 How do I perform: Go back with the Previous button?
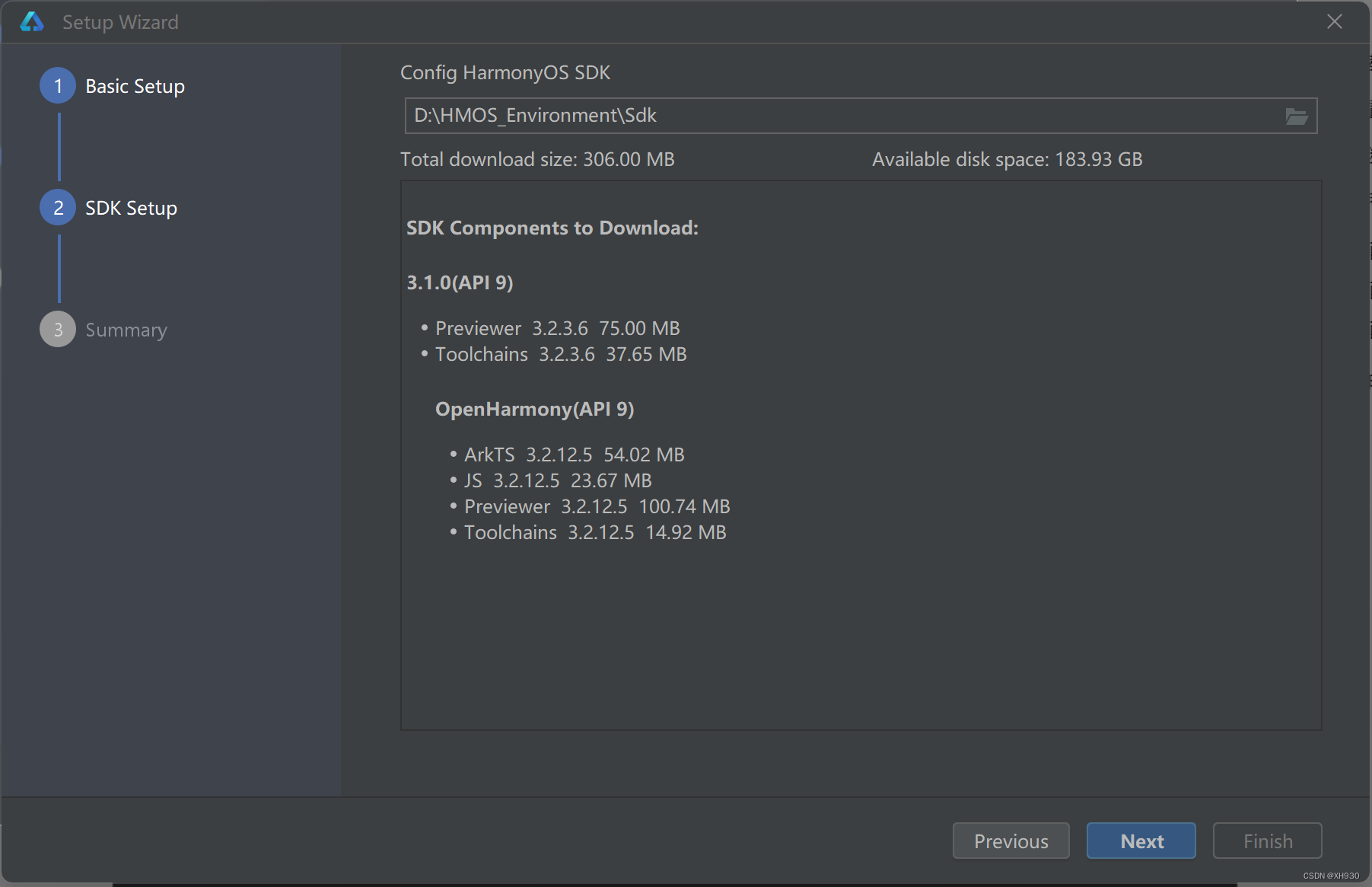(x=1011, y=841)
